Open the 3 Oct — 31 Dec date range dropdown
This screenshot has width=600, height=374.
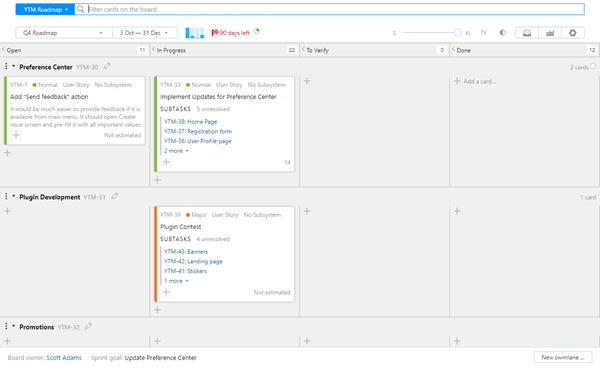[x=145, y=33]
